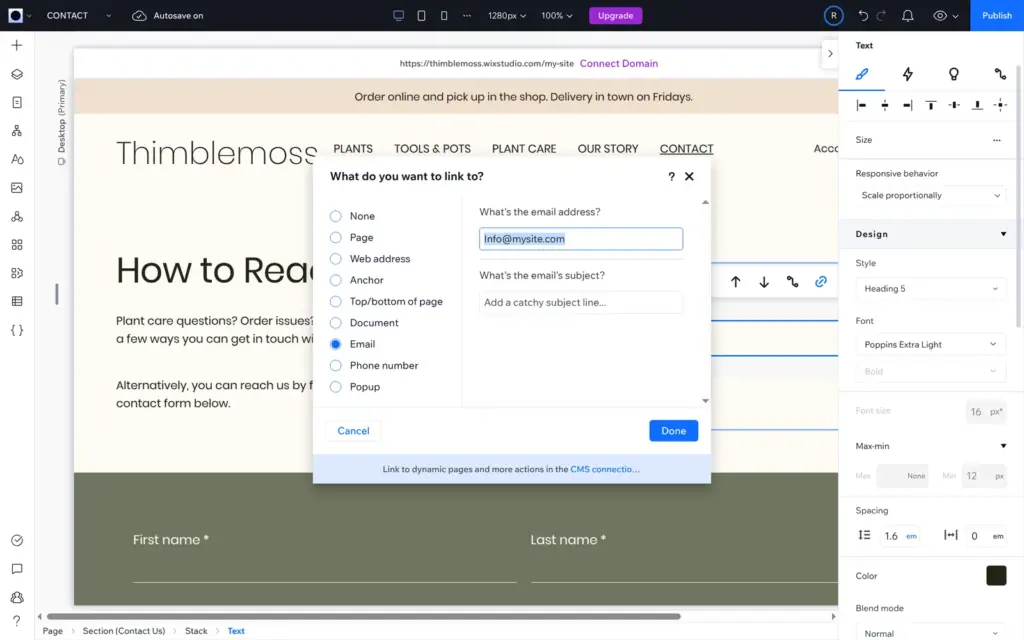Viewport: 1024px width, 640px height.
Task: Open the Interactions lightning tab
Action: coord(908,74)
